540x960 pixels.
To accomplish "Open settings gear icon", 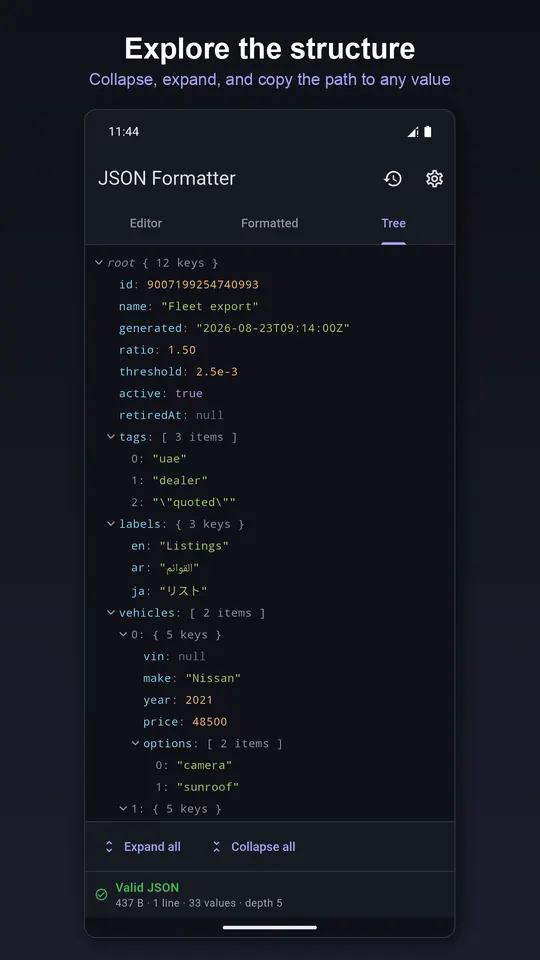I will click(434, 179).
